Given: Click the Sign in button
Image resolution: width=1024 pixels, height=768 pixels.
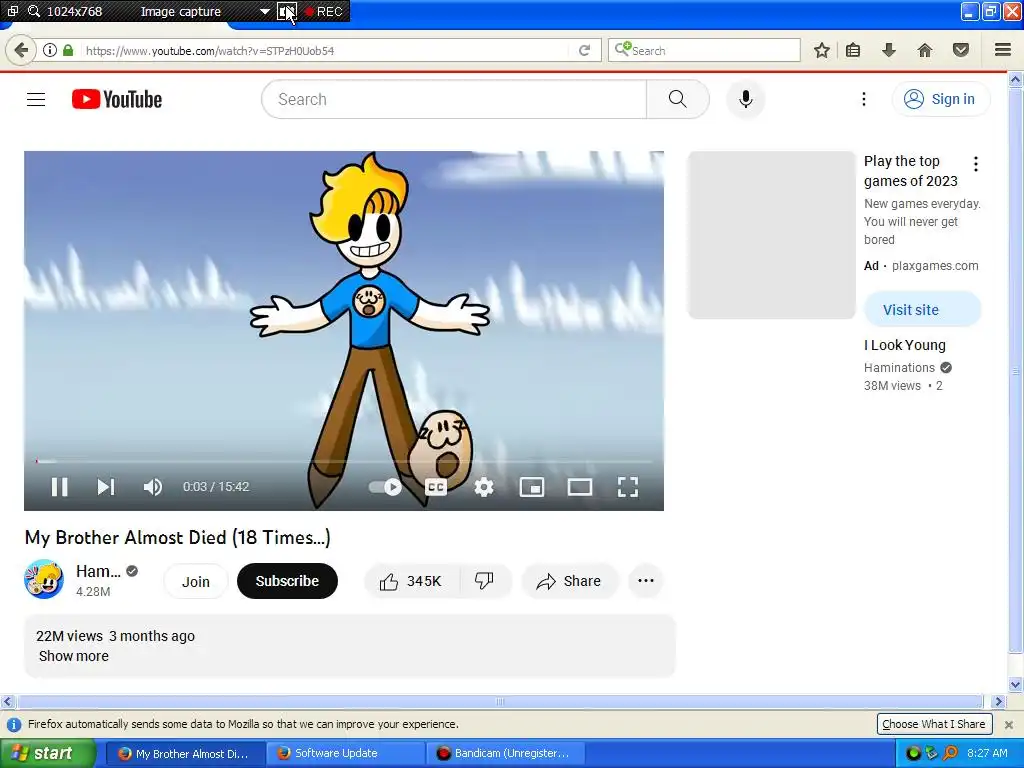Looking at the screenshot, I should 940,99.
